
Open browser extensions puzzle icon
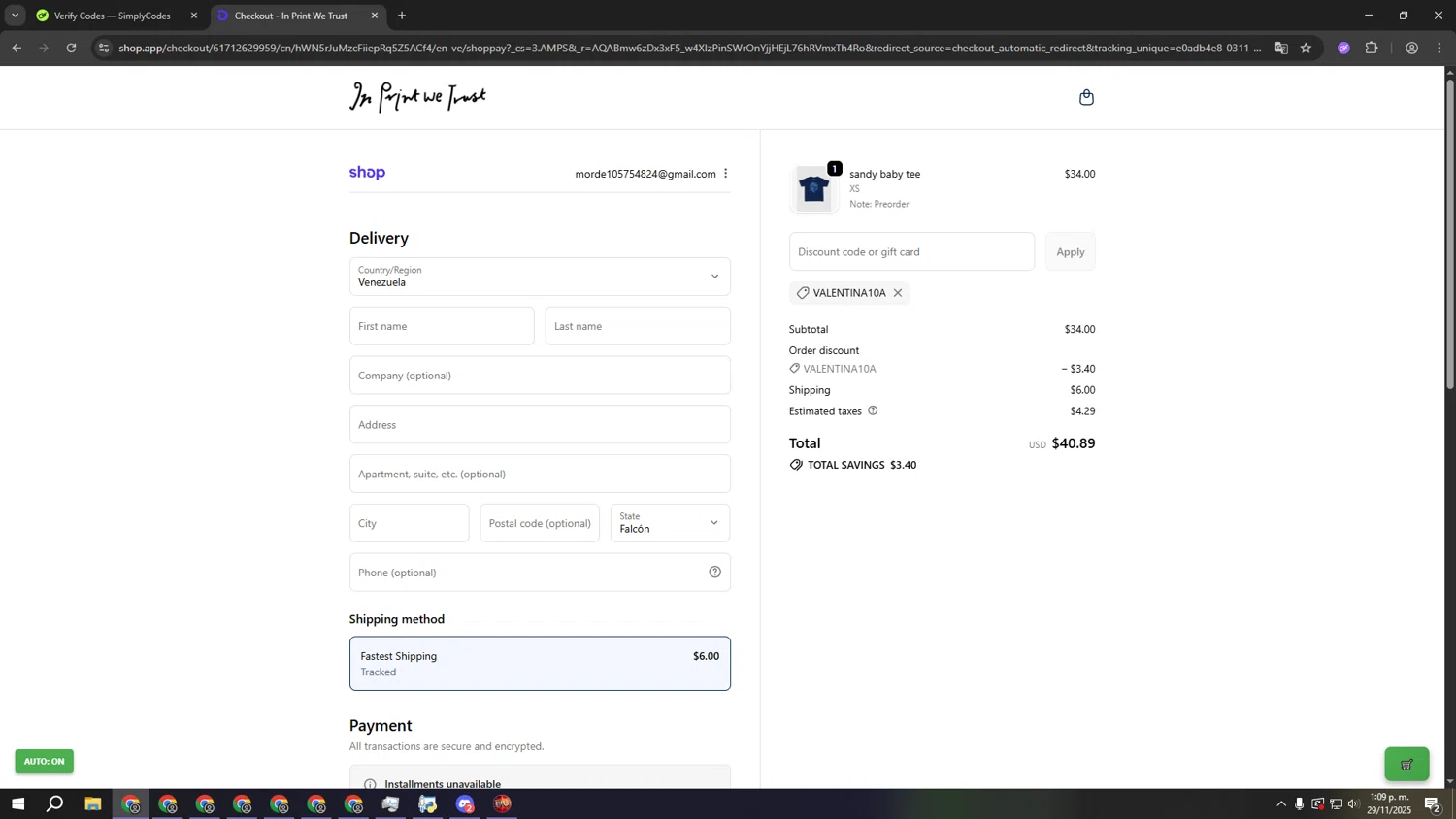(x=1372, y=48)
